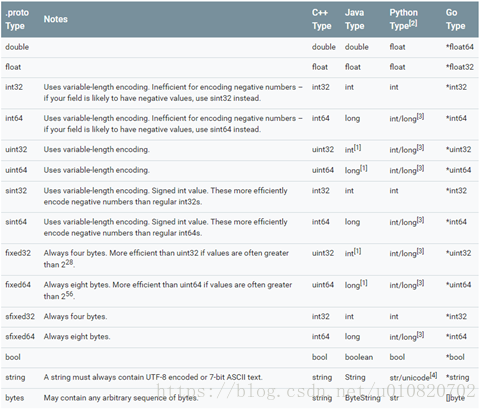Click the fixed32 note 'More efficient than uint32'
The image size is (487, 411).
click(x=166, y=258)
